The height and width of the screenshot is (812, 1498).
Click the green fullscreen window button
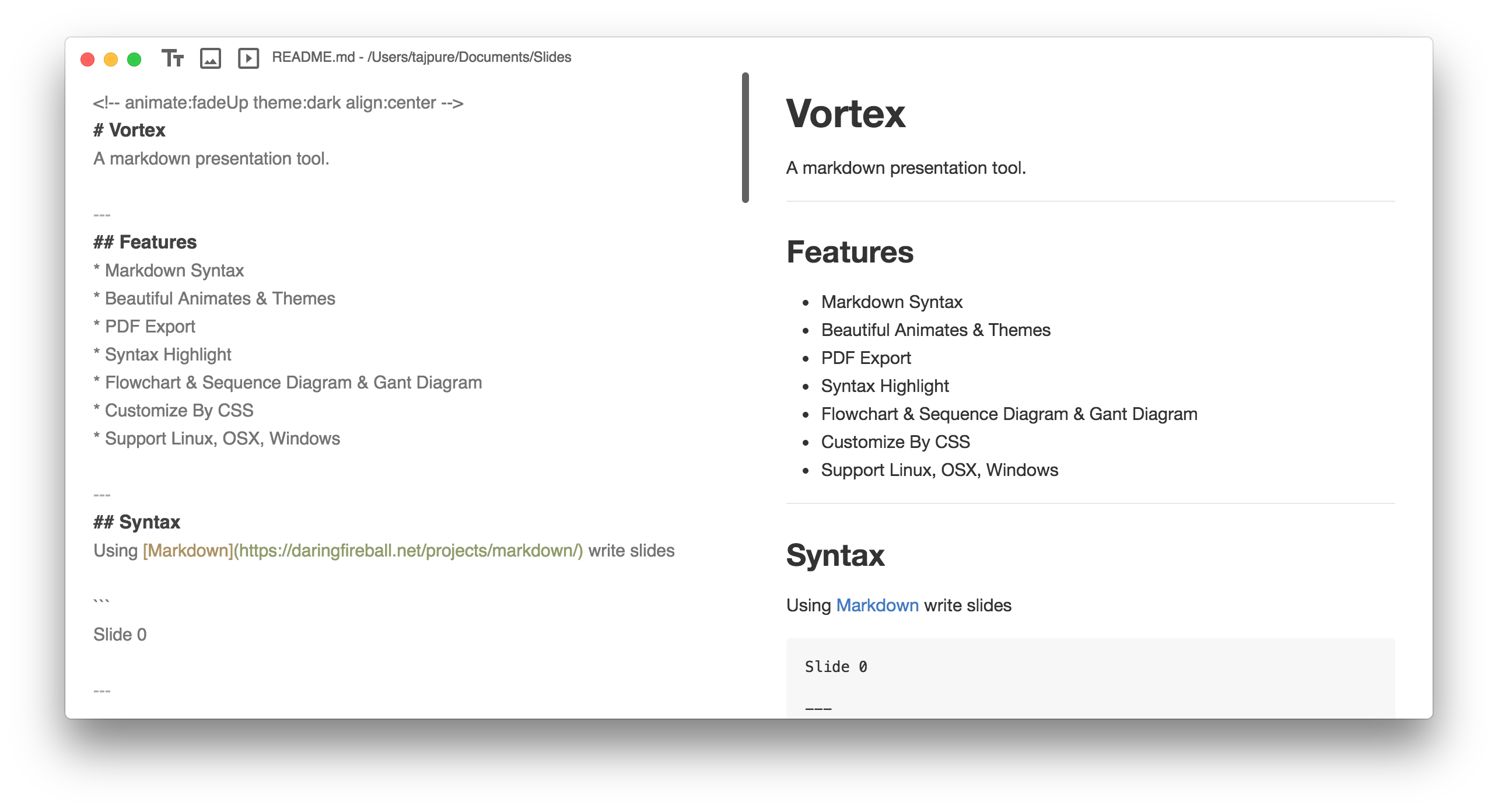[134, 59]
